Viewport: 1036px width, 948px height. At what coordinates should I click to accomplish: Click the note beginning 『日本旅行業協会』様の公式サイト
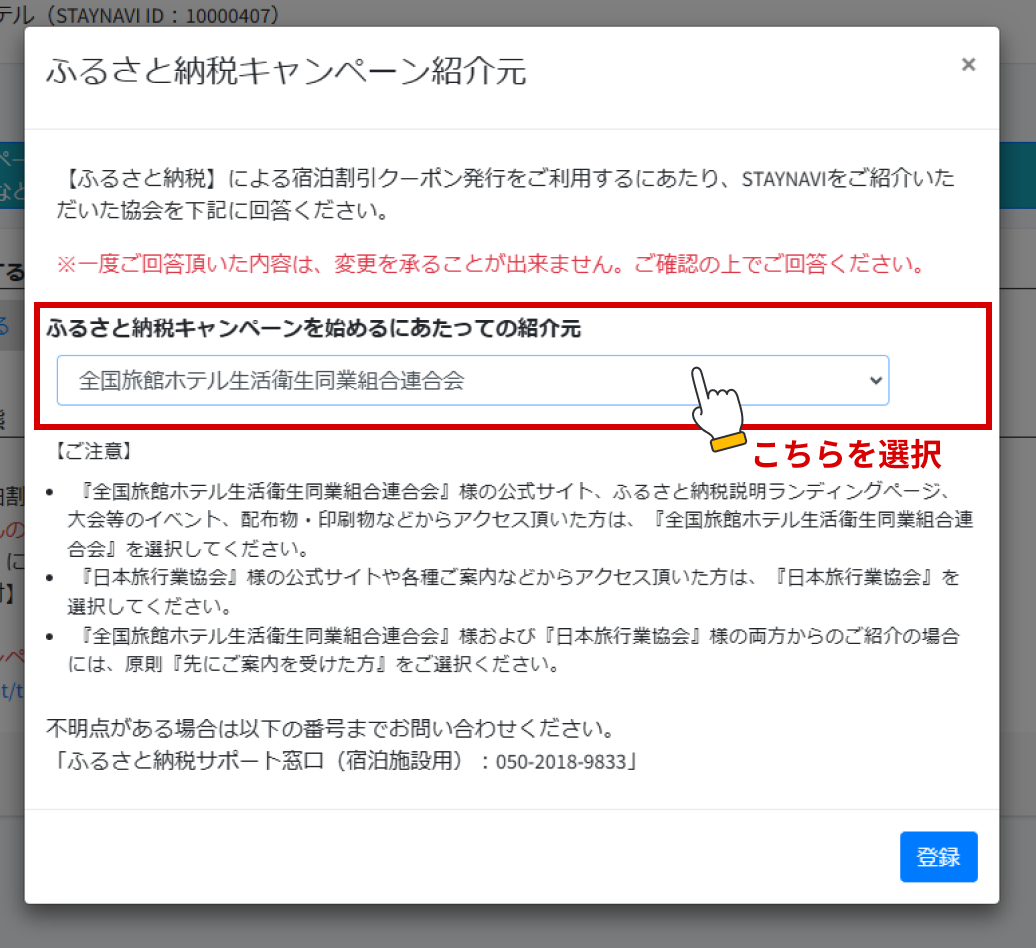click(513, 591)
